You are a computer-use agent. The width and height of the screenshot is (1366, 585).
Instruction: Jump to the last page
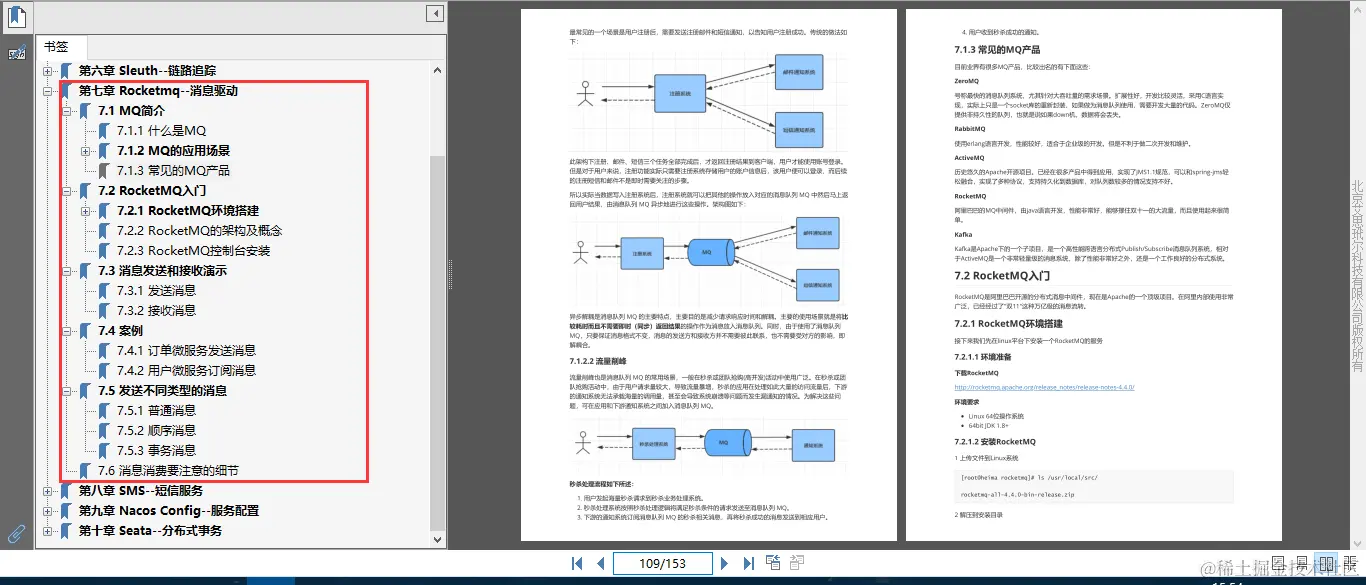750,563
